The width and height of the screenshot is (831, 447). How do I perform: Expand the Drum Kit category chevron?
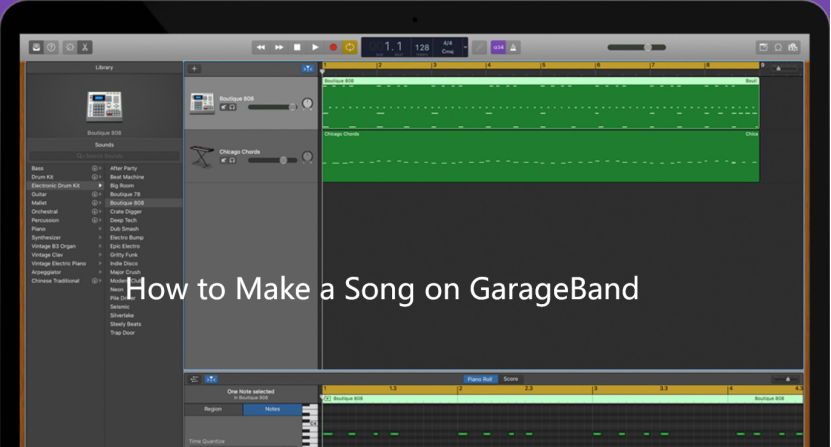tap(100, 177)
